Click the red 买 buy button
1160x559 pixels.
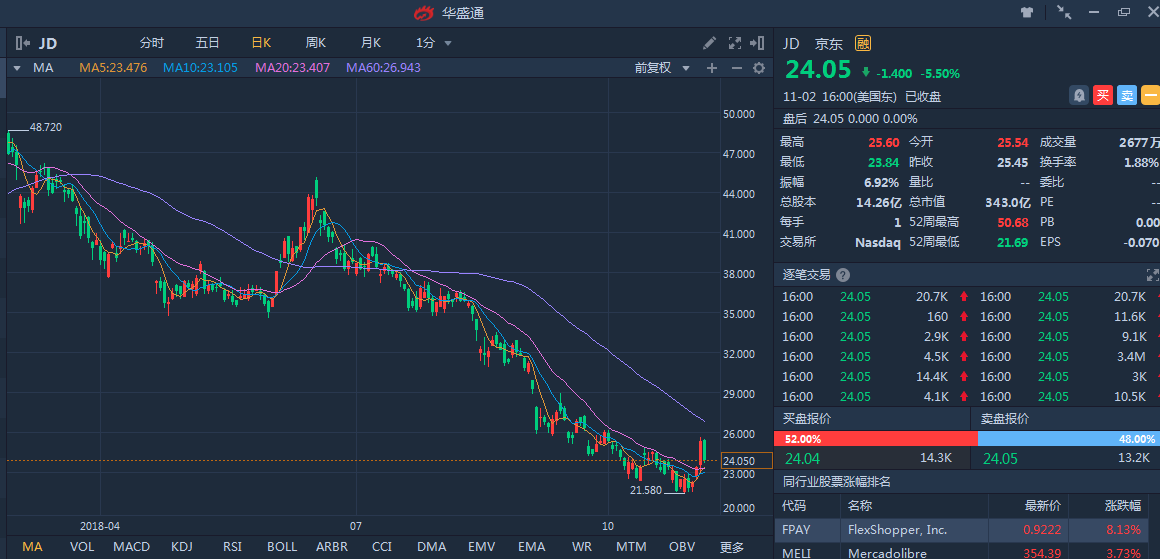pos(1102,95)
